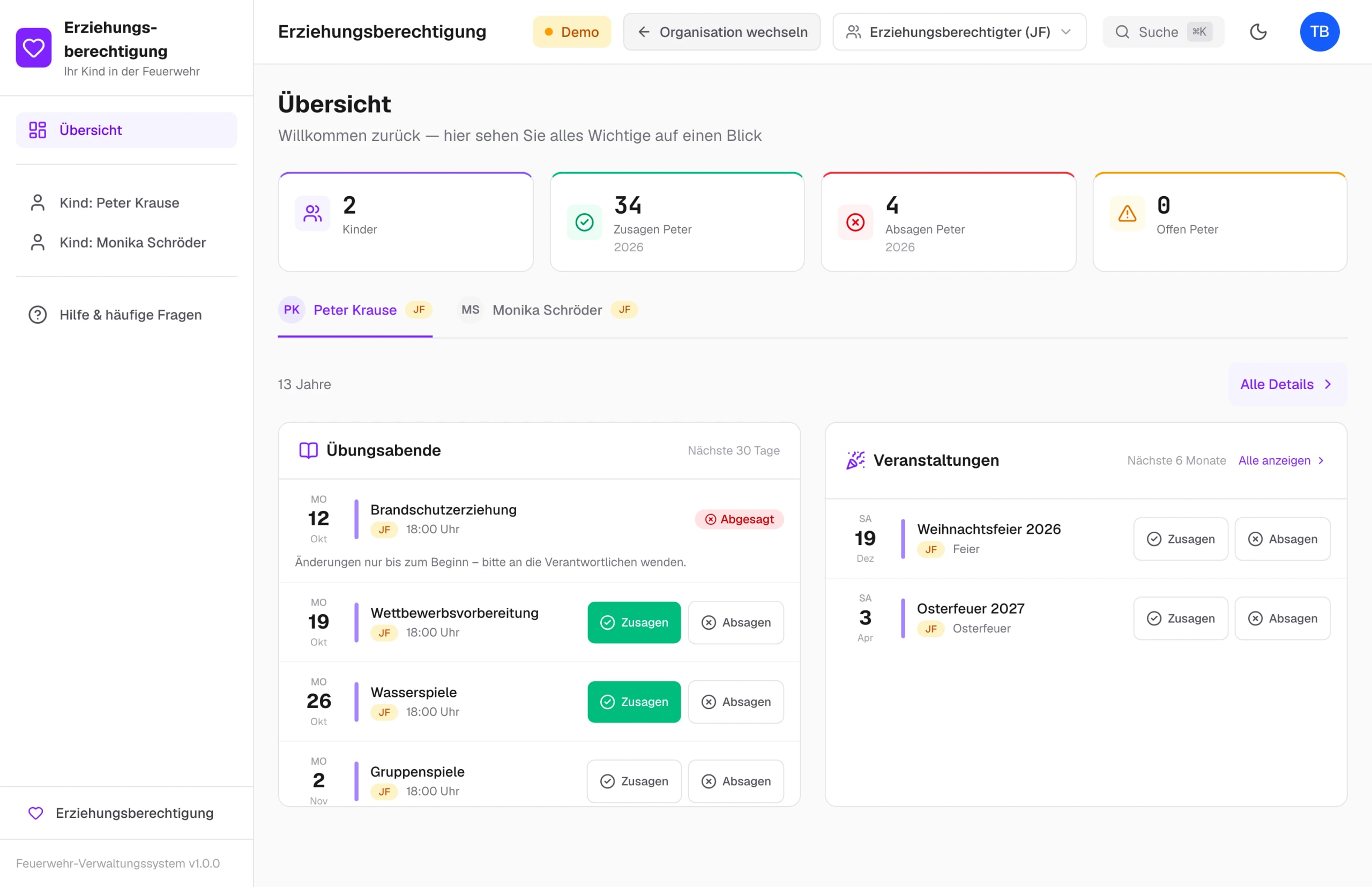Expand Alle Details for Peter Krause
This screenshot has width=1372, height=887.
(x=1287, y=384)
